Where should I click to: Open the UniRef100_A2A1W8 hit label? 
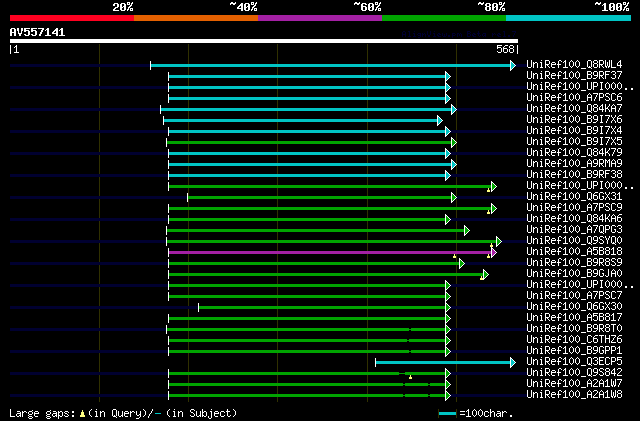tap(574, 395)
